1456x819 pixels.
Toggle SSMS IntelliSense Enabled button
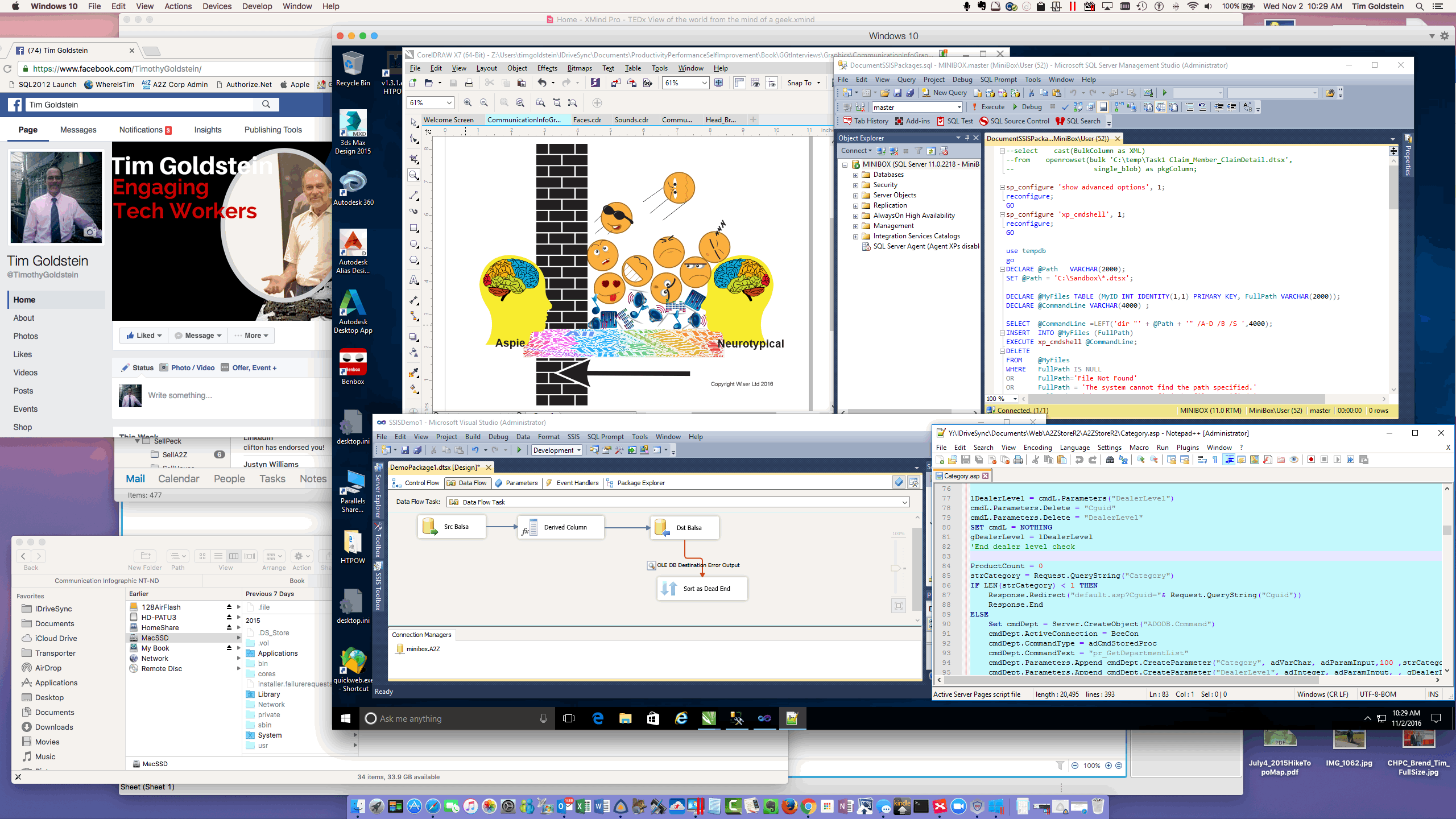1103,107
